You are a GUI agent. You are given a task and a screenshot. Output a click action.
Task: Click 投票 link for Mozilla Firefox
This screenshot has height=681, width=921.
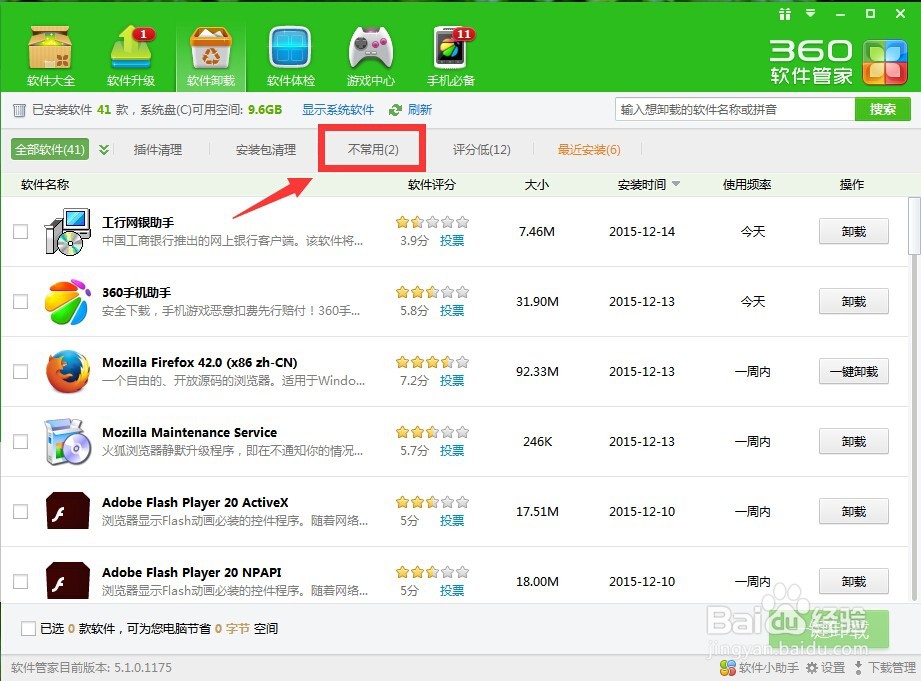tap(452, 381)
